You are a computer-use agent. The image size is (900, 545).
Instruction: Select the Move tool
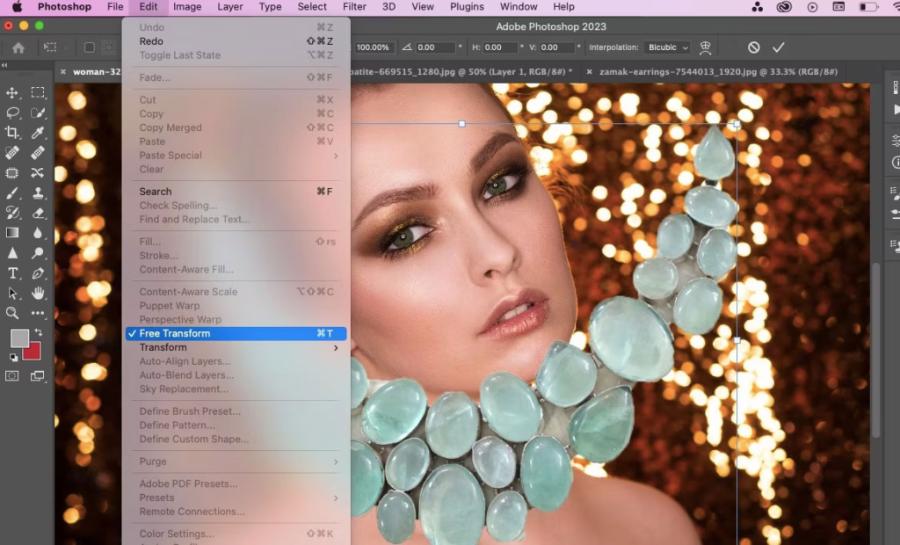tap(13, 93)
